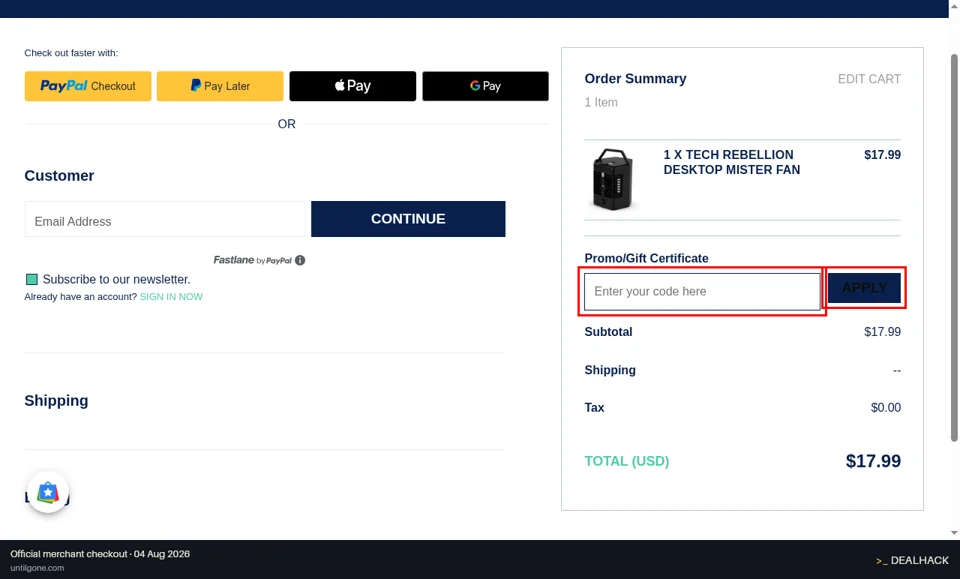Open the Fastlane info icon

(x=300, y=260)
